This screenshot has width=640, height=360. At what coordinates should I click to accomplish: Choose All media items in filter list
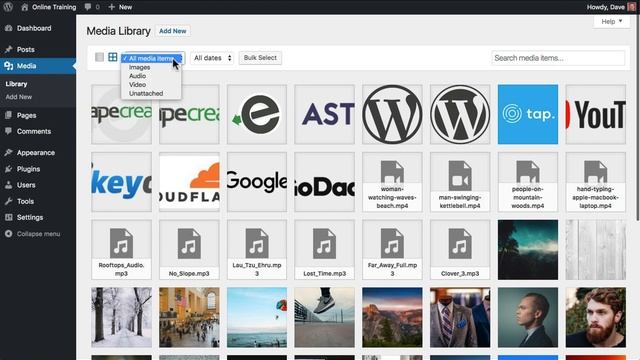151,58
